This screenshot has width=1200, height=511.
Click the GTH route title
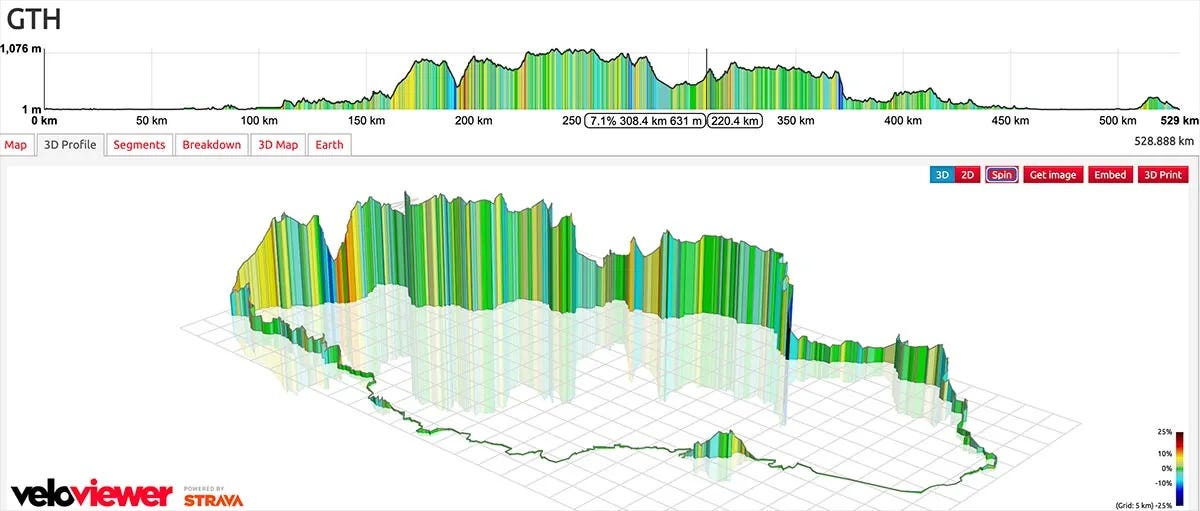coord(33,18)
